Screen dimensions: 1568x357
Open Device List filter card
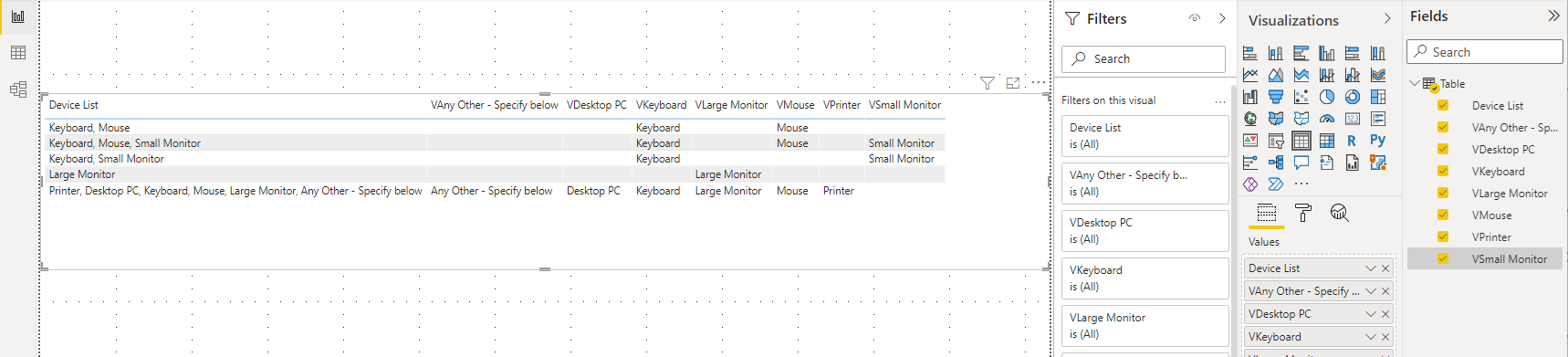[x=1145, y=136]
